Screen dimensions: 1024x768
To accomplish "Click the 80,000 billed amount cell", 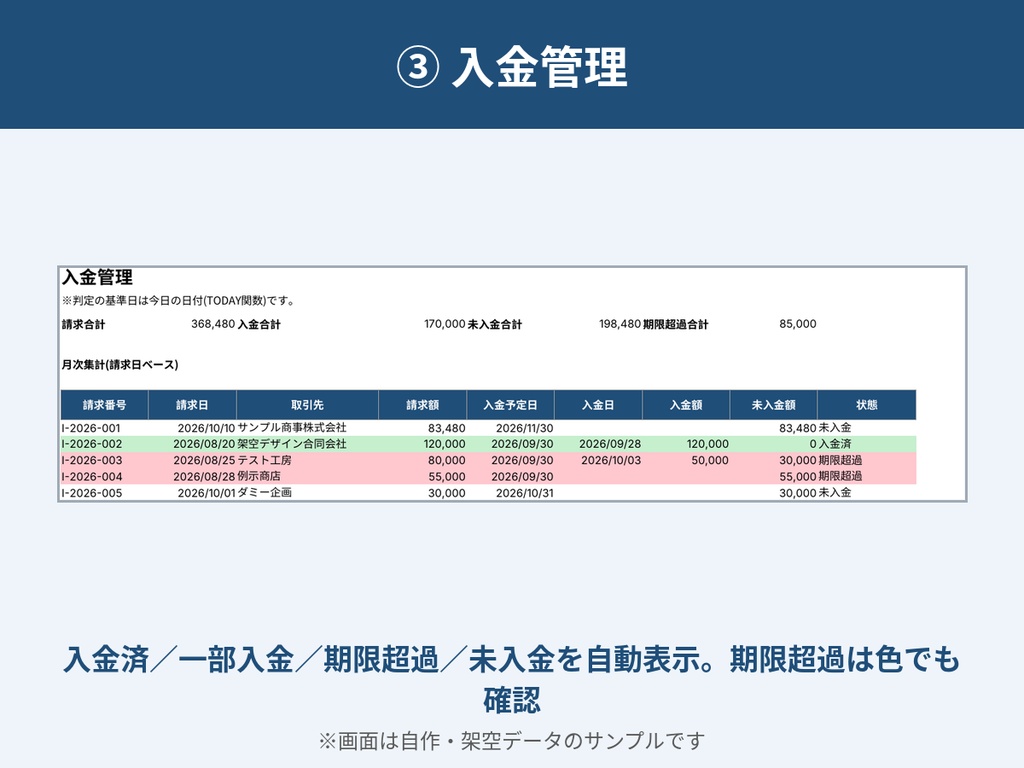I will click(447, 460).
